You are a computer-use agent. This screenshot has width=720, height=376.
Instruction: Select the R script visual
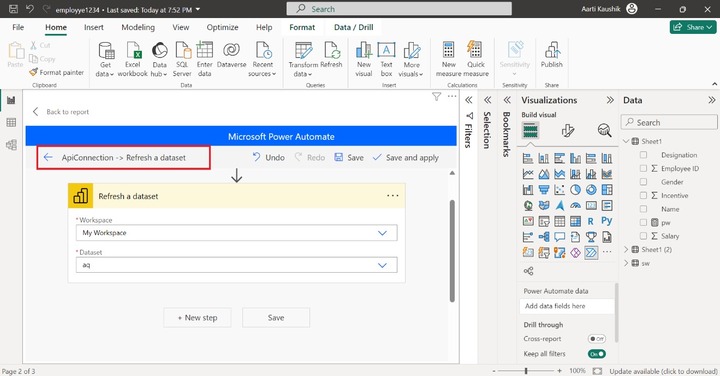(591, 222)
